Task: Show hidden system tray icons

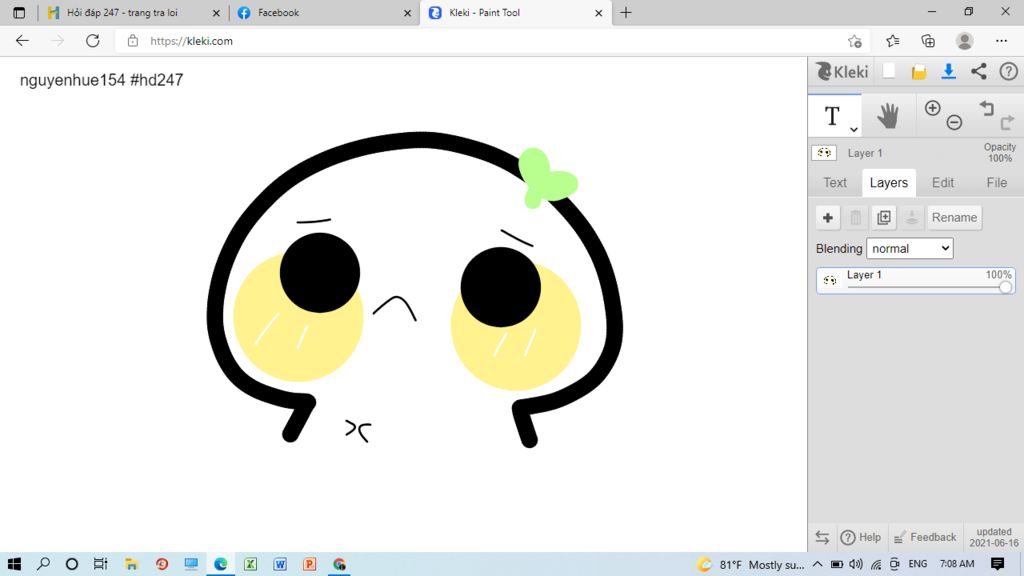Action: [817, 564]
